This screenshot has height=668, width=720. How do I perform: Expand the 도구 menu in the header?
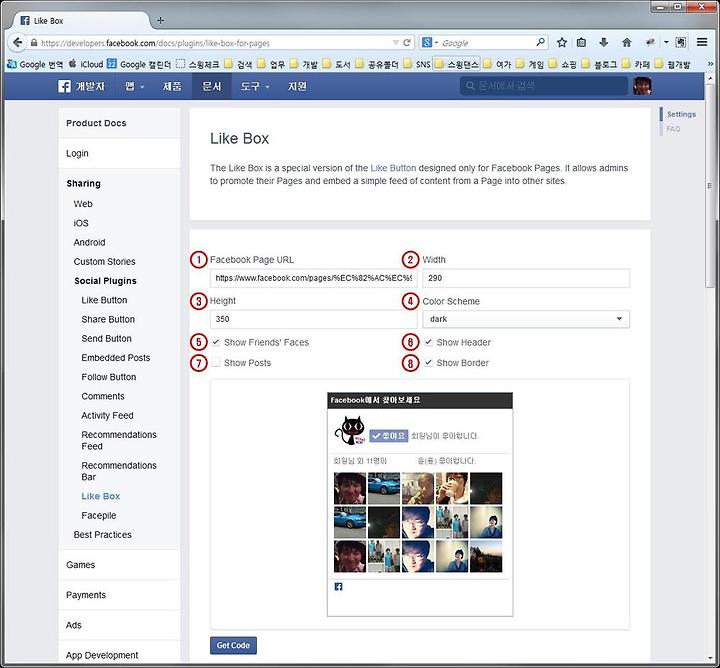(255, 86)
